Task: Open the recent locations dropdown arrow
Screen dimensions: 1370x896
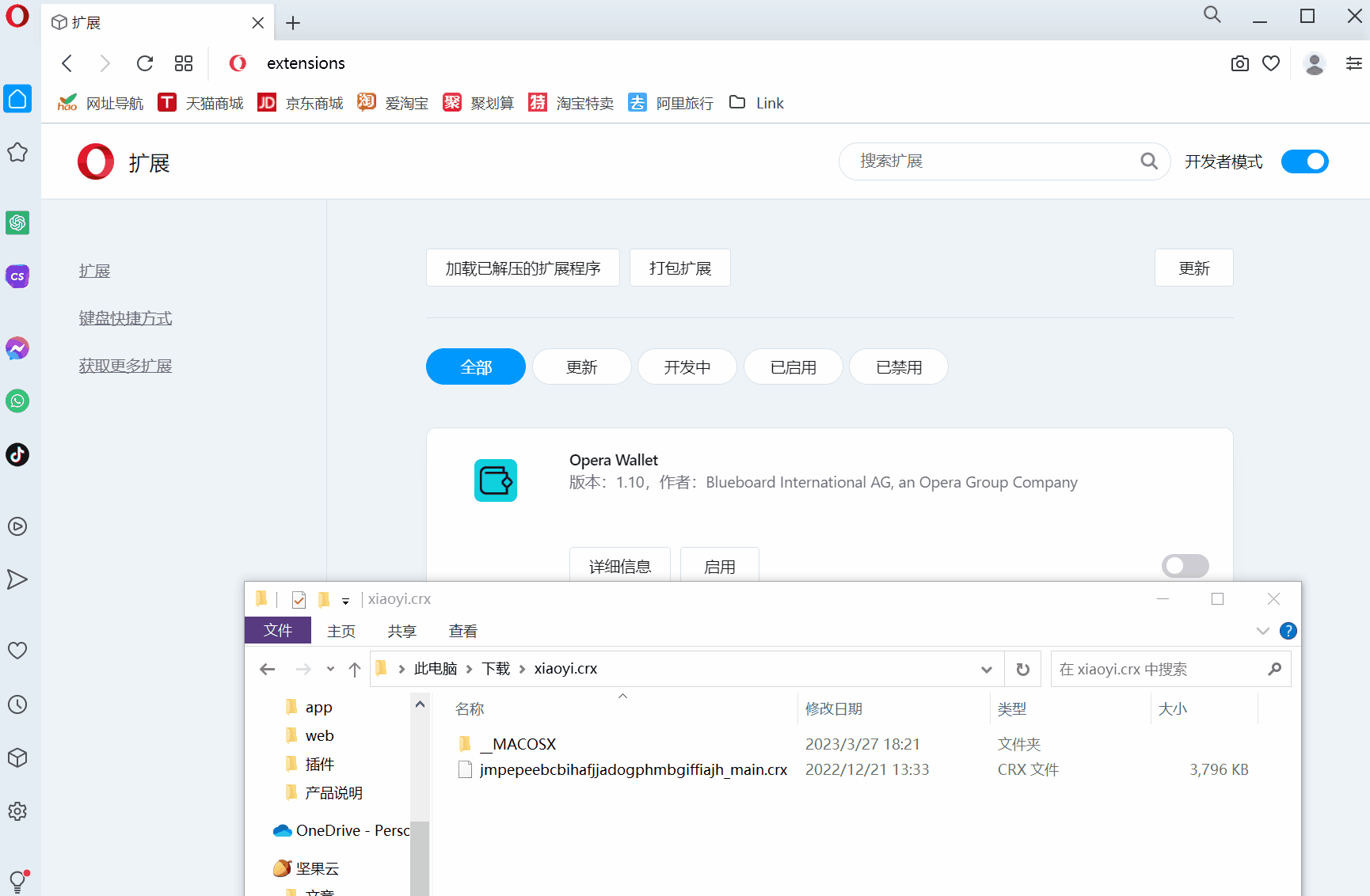Action: coord(330,670)
